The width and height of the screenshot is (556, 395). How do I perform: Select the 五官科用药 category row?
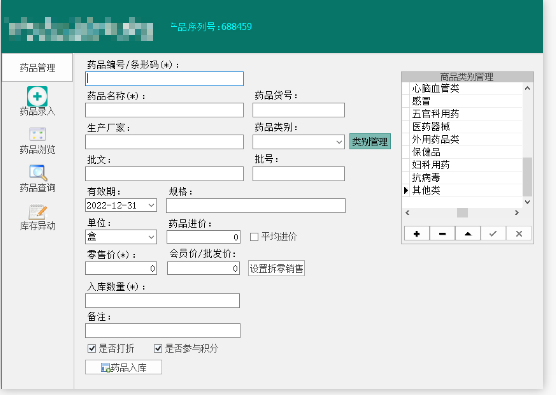466,114
